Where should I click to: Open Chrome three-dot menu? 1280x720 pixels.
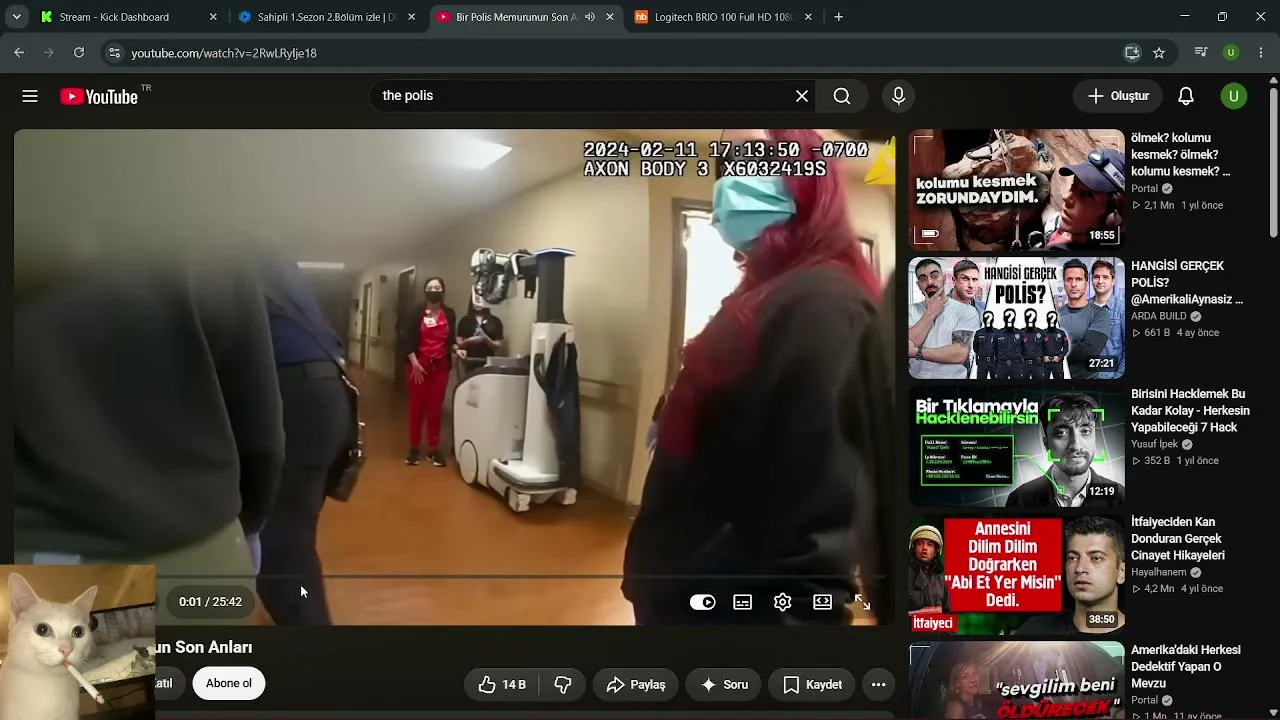click(1261, 53)
